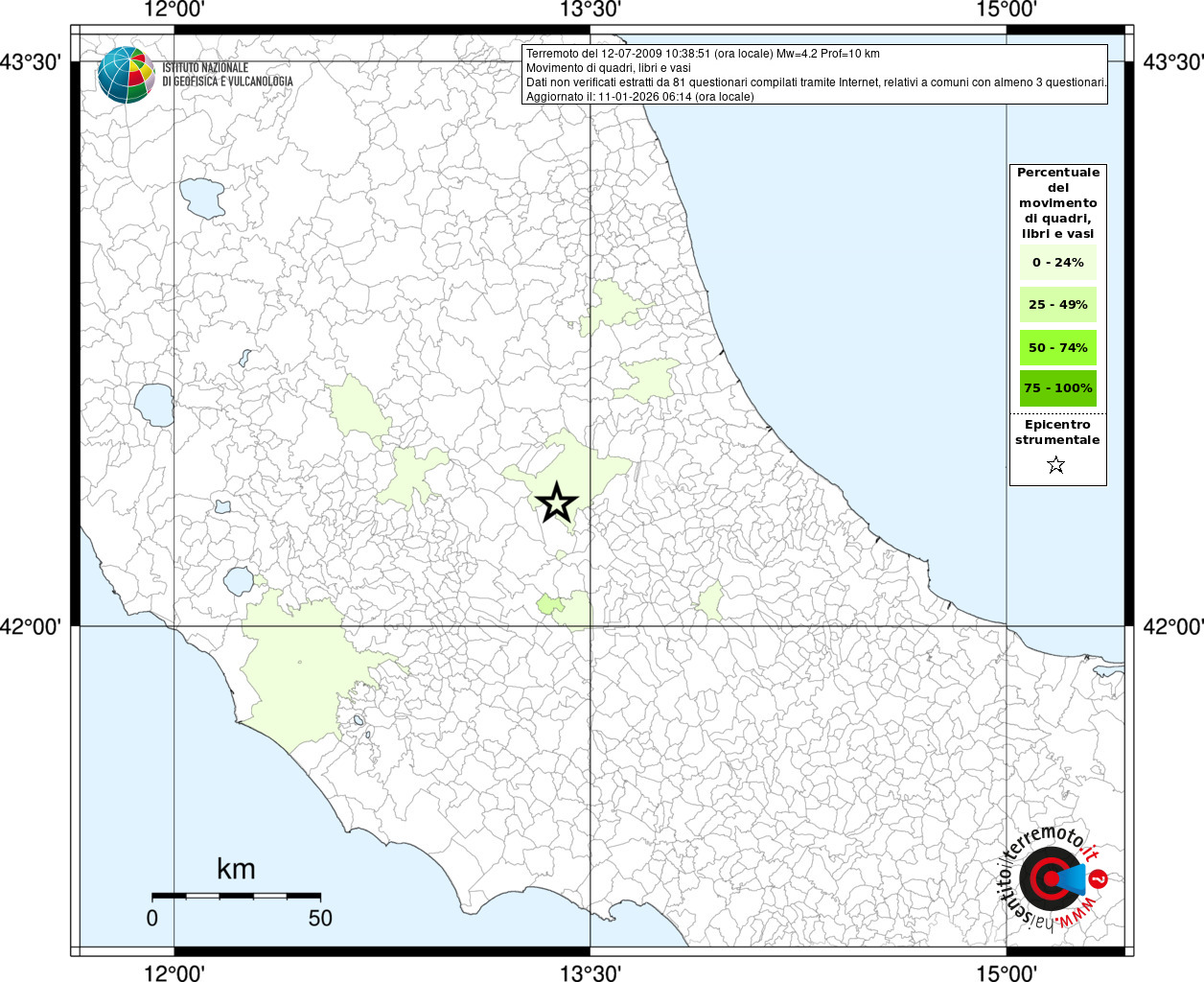Click the top 13°30' longitude label

(x=590, y=10)
